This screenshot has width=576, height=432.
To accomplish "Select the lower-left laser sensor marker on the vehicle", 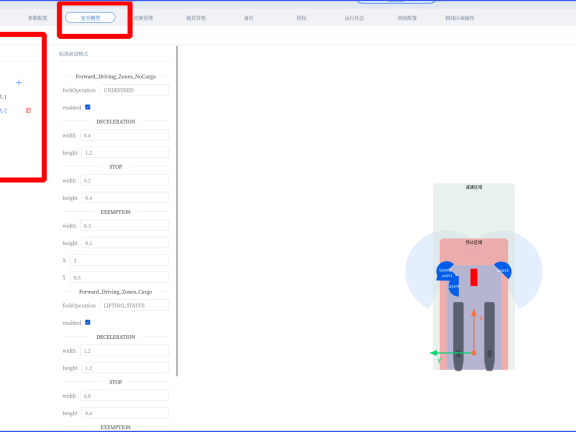I will click(454, 286).
